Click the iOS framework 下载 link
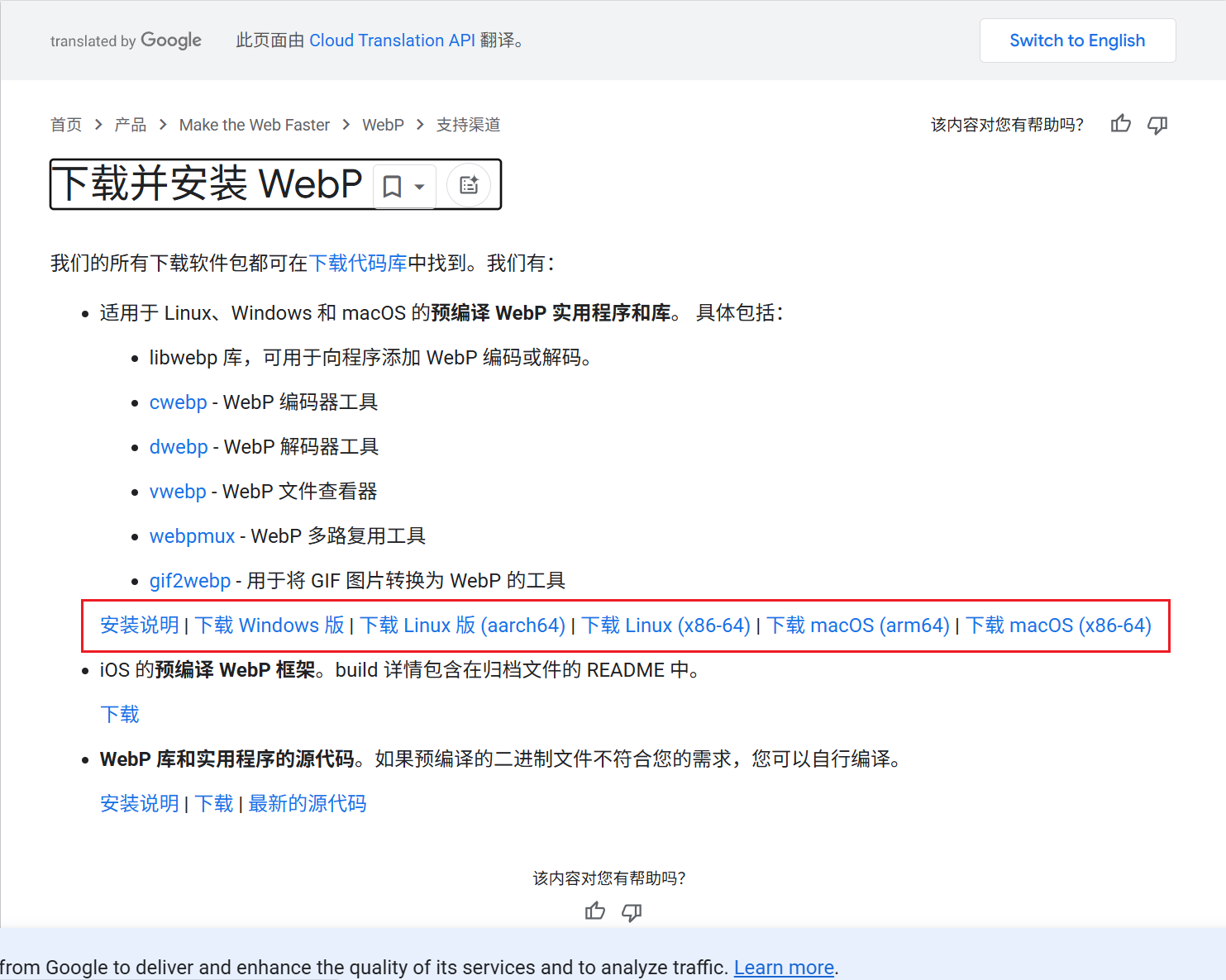 tap(120, 715)
